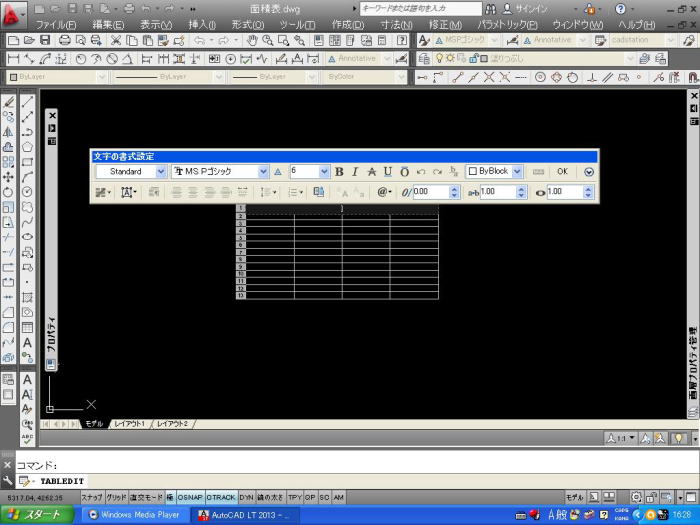Screen dimensions: 700x525
Task: Toggle Bold formatting
Action: pos(339,172)
